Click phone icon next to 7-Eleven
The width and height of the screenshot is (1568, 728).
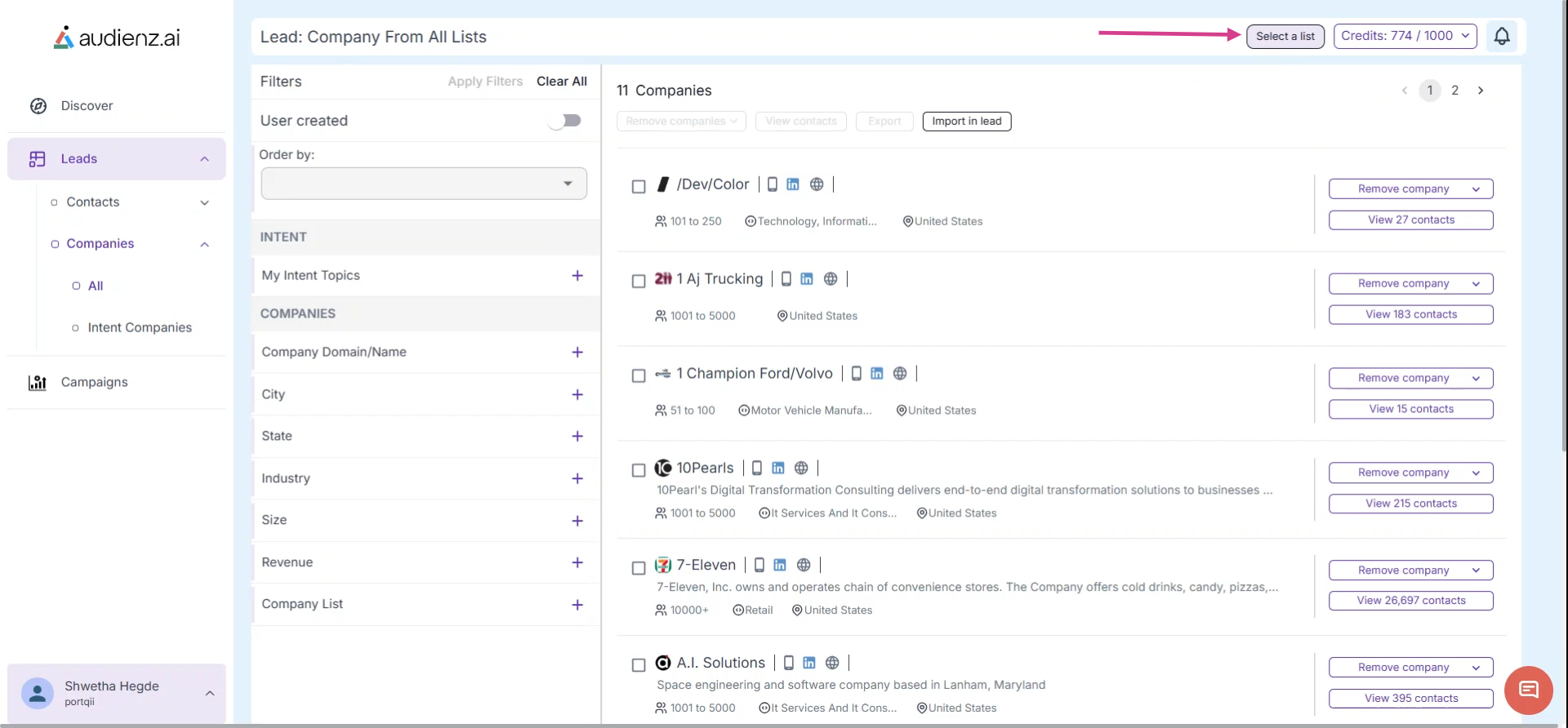[759, 565]
